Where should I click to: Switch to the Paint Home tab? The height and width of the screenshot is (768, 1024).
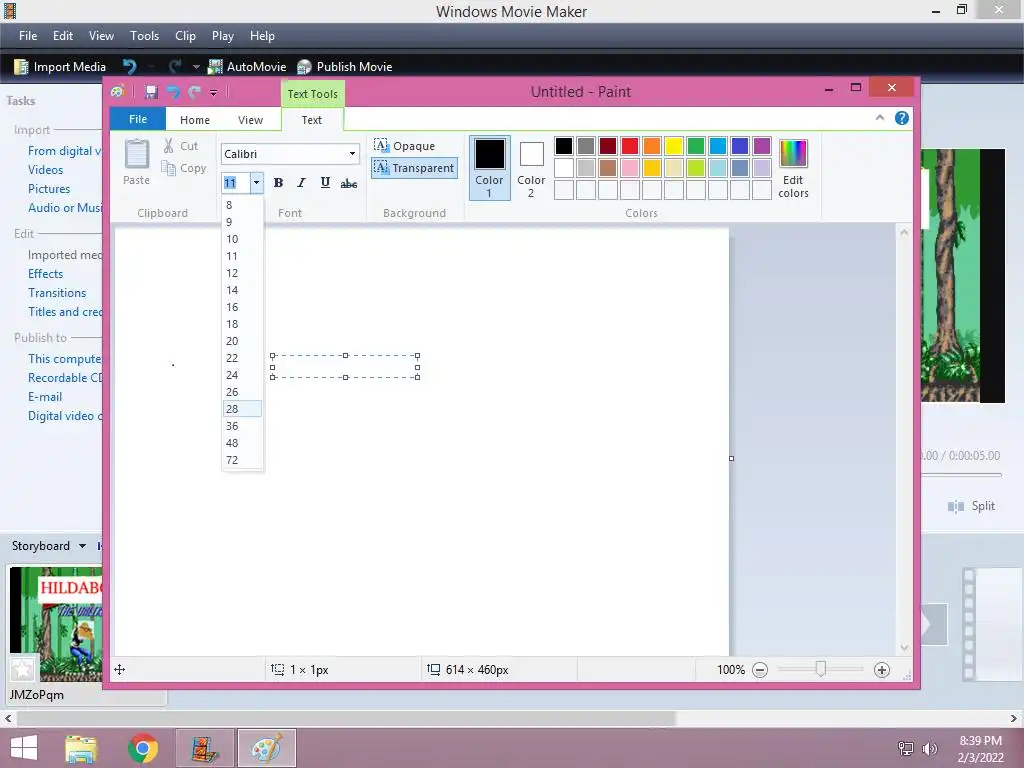point(195,120)
